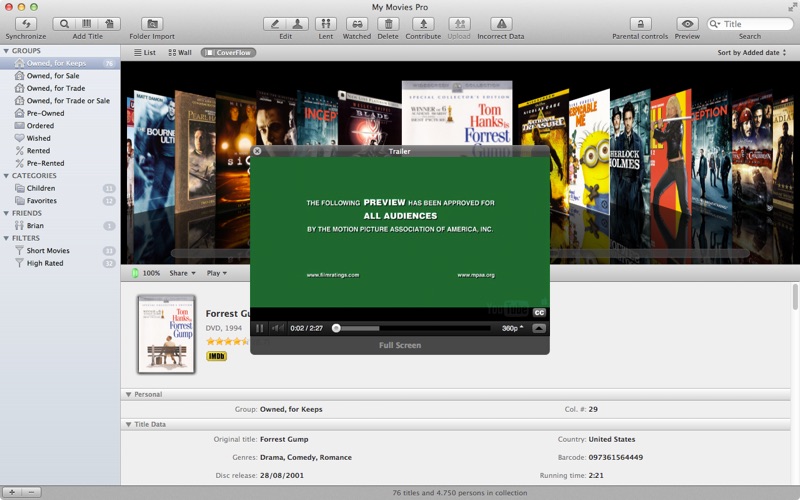Click the remove group minus button
Image resolution: width=800 pixels, height=500 pixels.
pos(31,492)
